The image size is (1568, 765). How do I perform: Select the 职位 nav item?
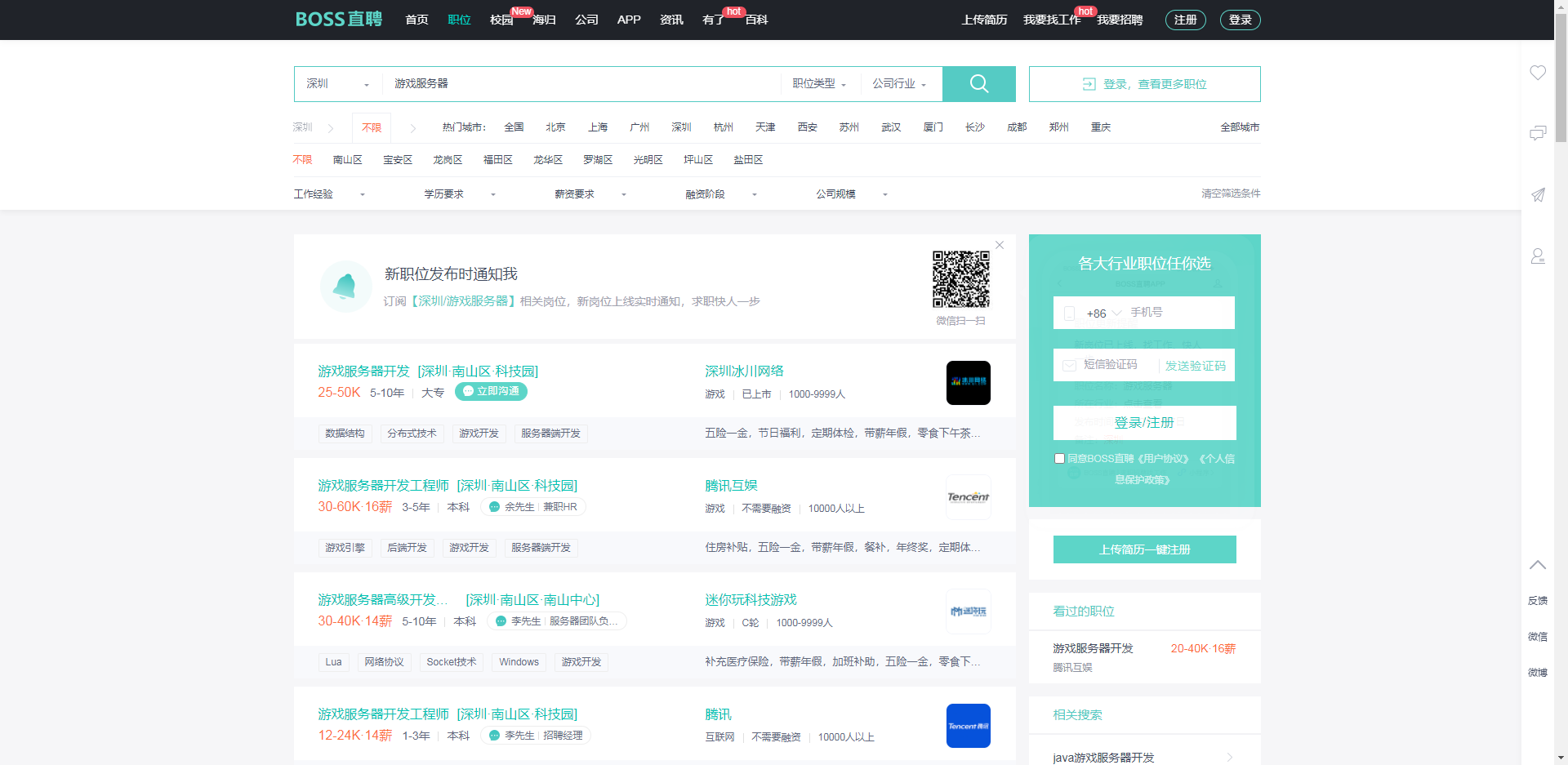(459, 20)
